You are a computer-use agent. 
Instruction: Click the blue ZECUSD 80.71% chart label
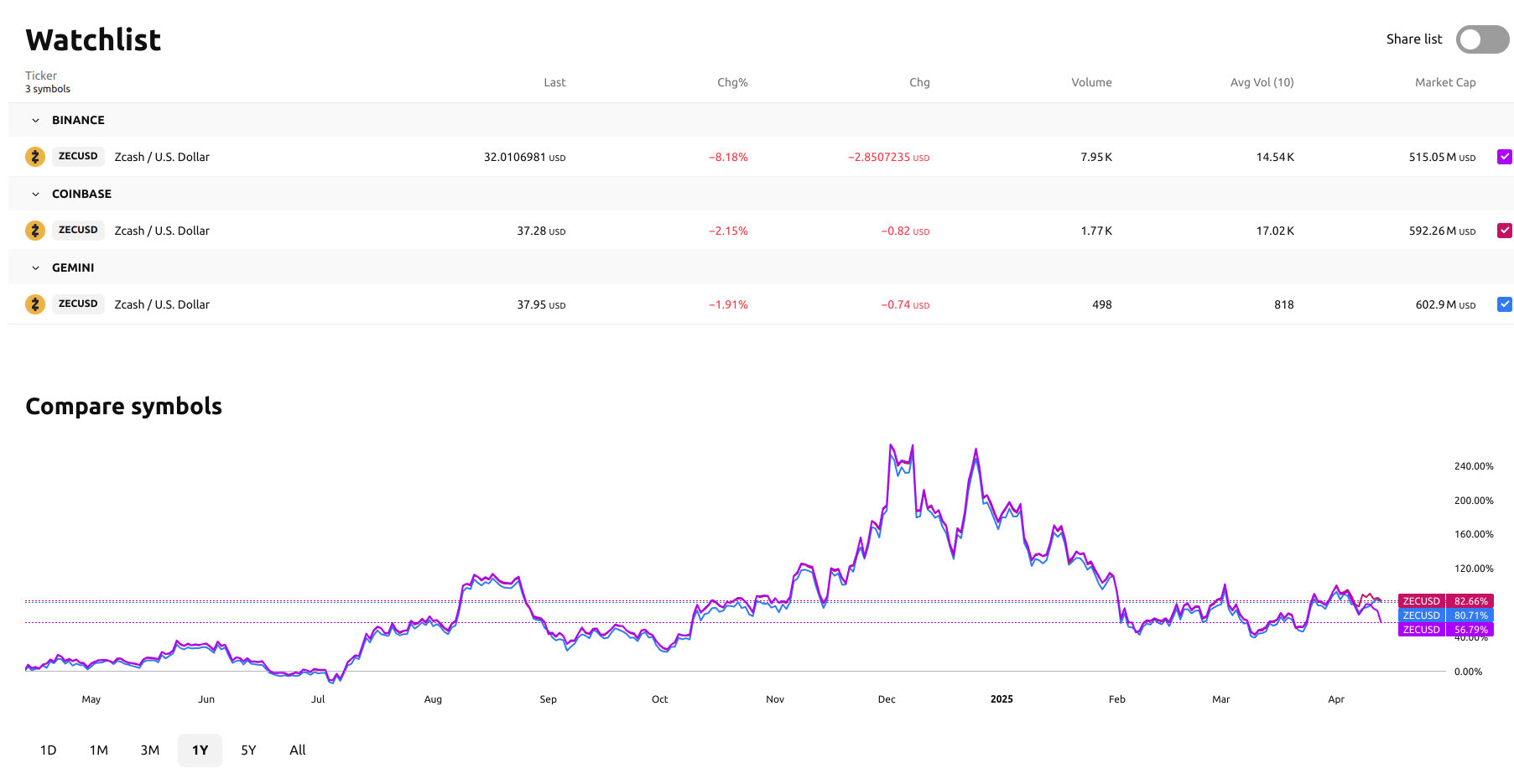click(1446, 615)
